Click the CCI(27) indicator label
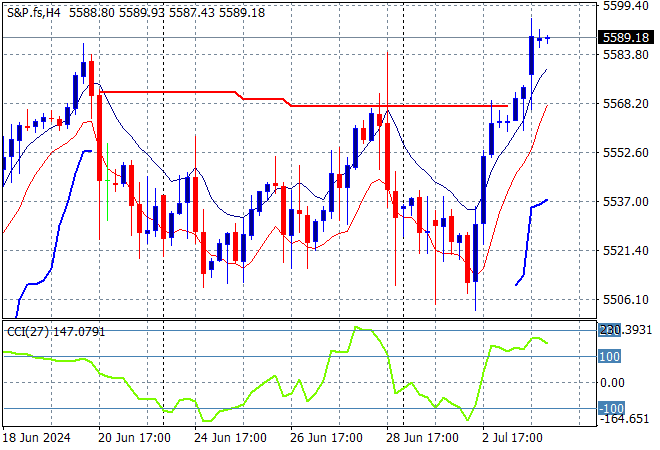The height and width of the screenshot is (450, 660). point(55,331)
